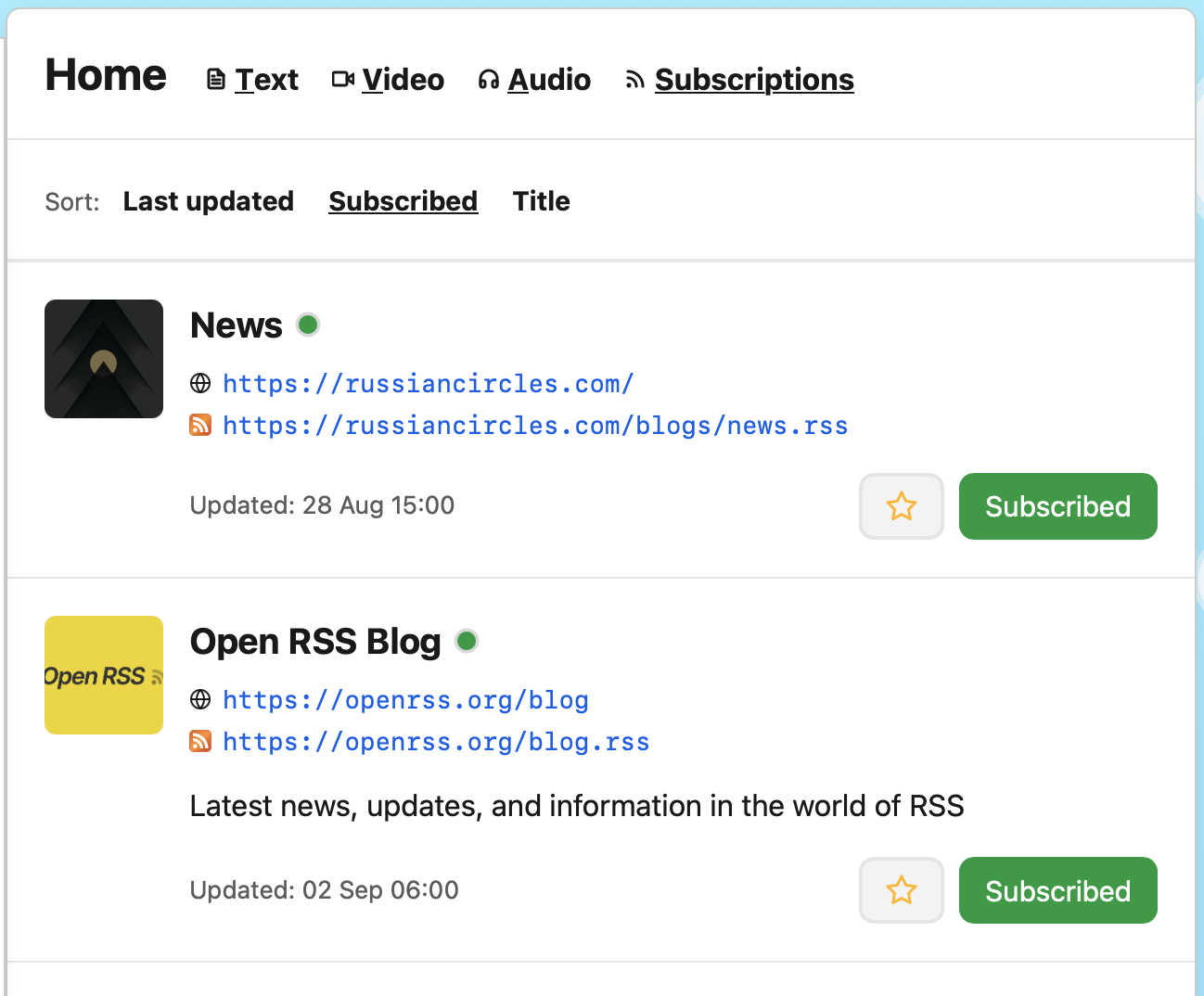Viewport: 1204px width, 996px height.
Task: Sort feeds by Last updated
Action: 209,201
